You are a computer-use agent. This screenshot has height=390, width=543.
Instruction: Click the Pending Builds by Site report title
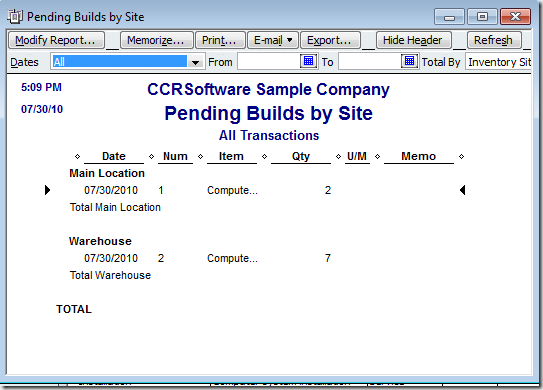(268, 114)
